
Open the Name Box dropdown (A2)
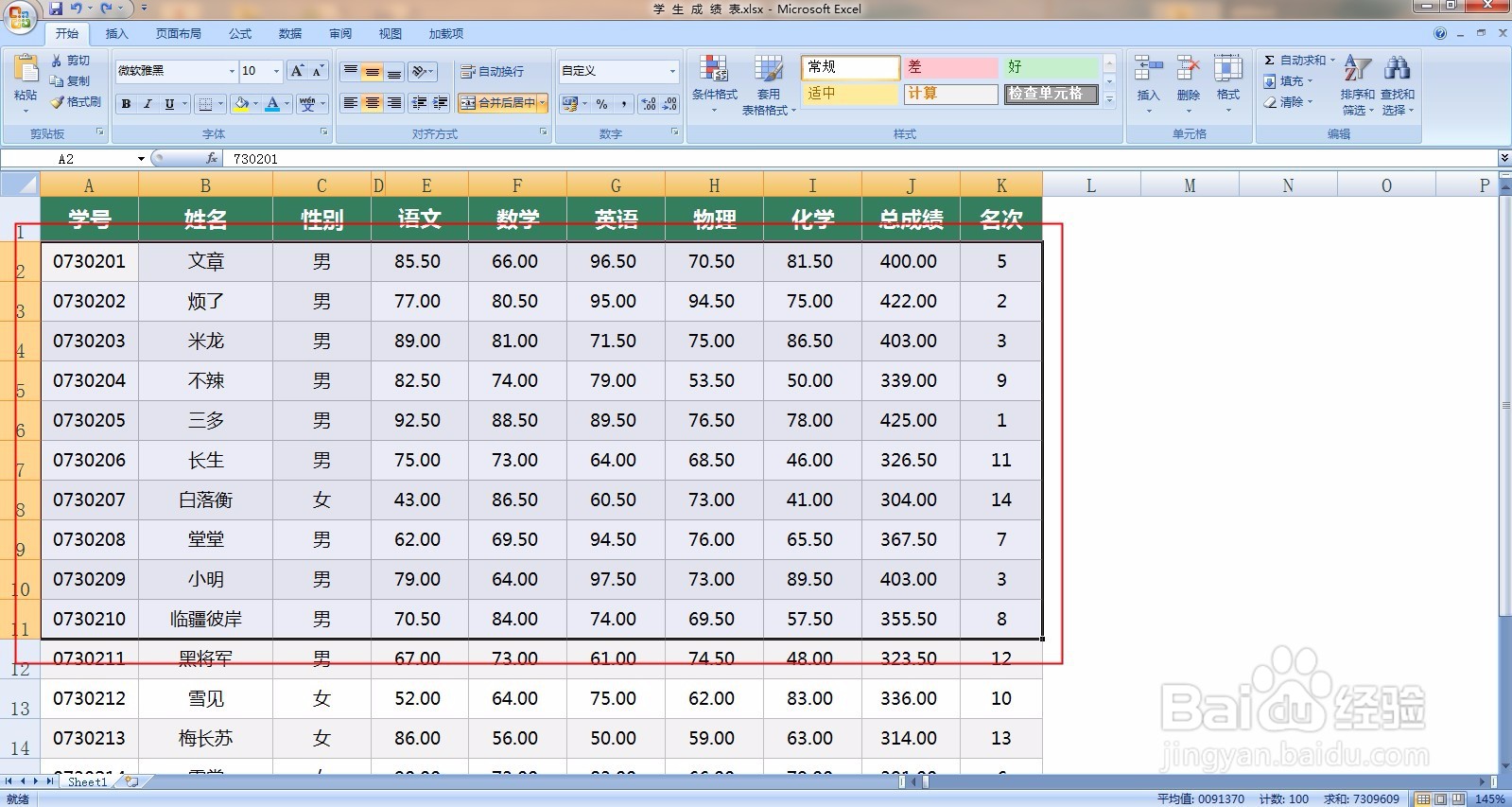(141, 159)
